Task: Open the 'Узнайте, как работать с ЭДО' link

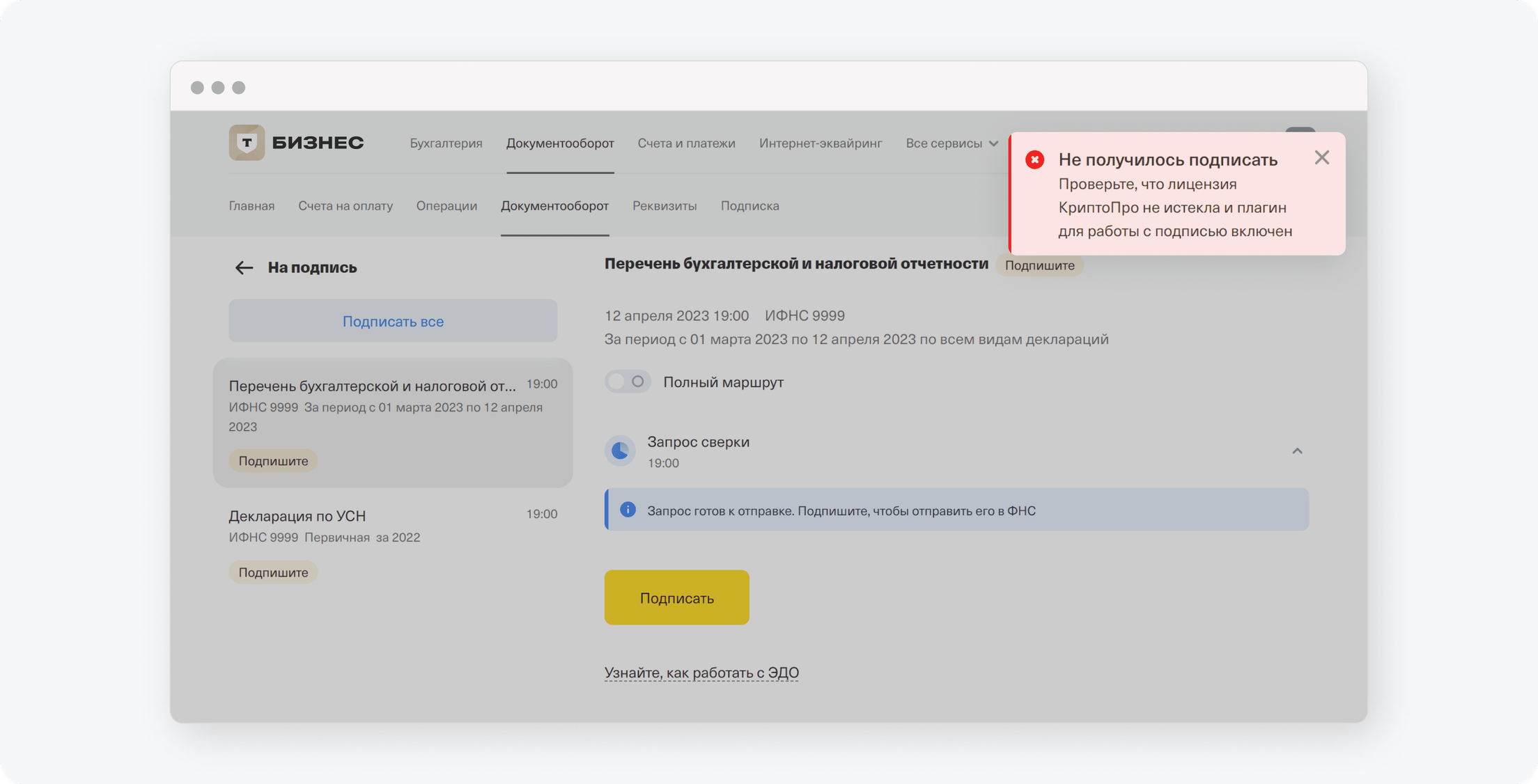Action: [x=701, y=672]
